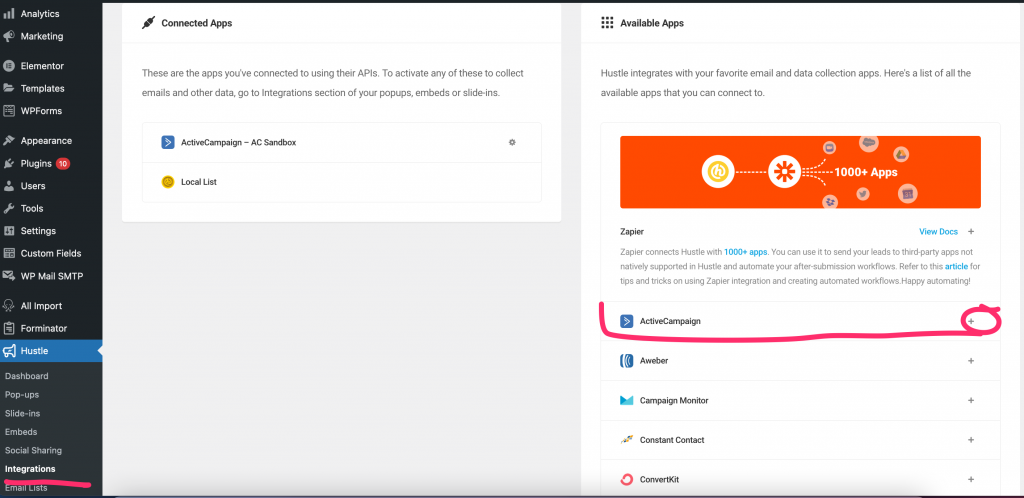The height and width of the screenshot is (498, 1024).
Task: Go to Appearance in the sidebar
Action: click(x=46, y=141)
